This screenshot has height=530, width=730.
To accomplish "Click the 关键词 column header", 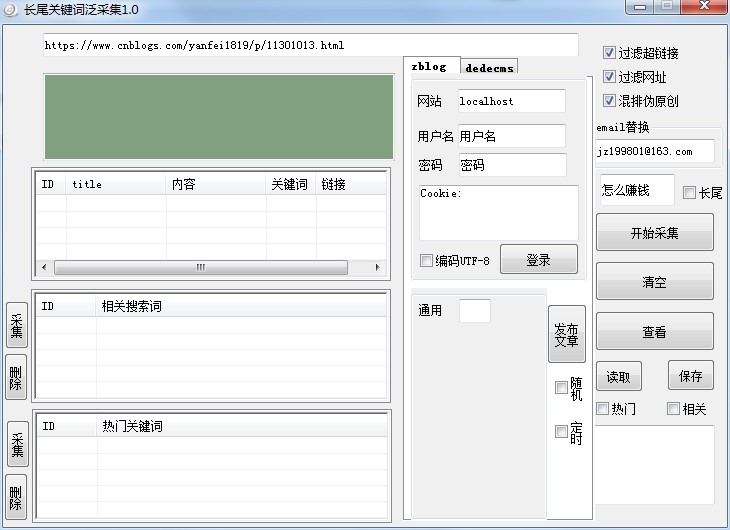I will click(x=291, y=184).
